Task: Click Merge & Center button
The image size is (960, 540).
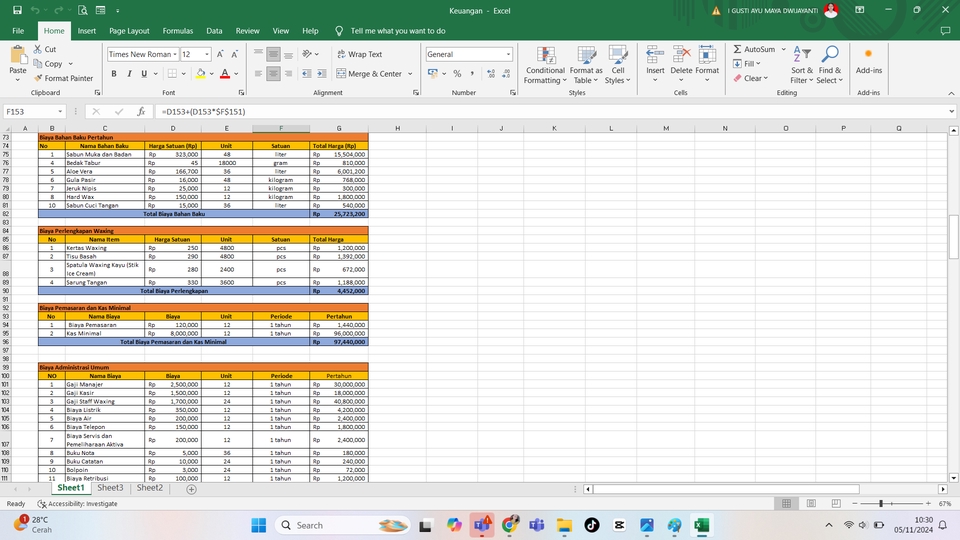Action: (x=369, y=73)
